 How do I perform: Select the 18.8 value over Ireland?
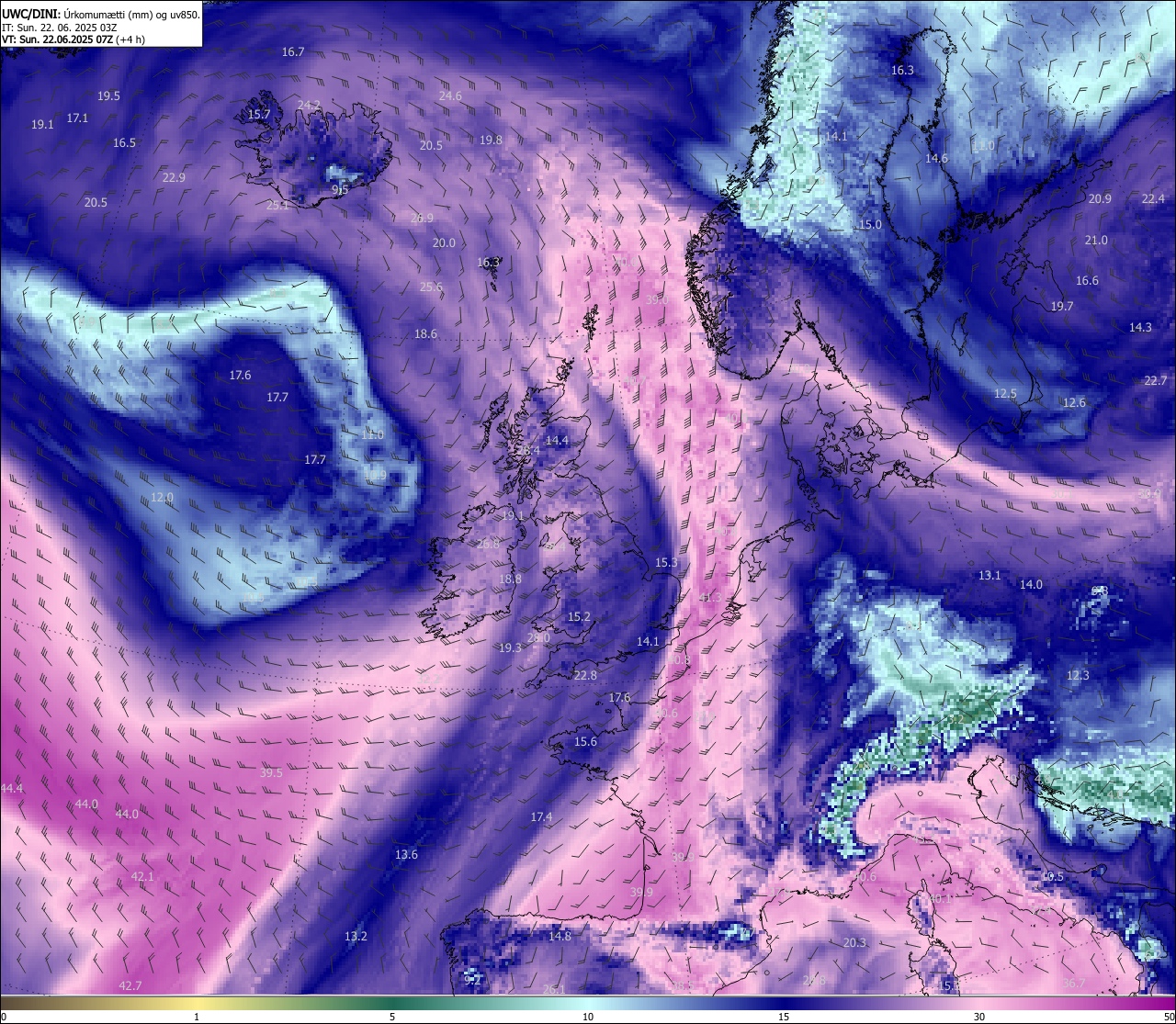pyautogui.click(x=510, y=579)
